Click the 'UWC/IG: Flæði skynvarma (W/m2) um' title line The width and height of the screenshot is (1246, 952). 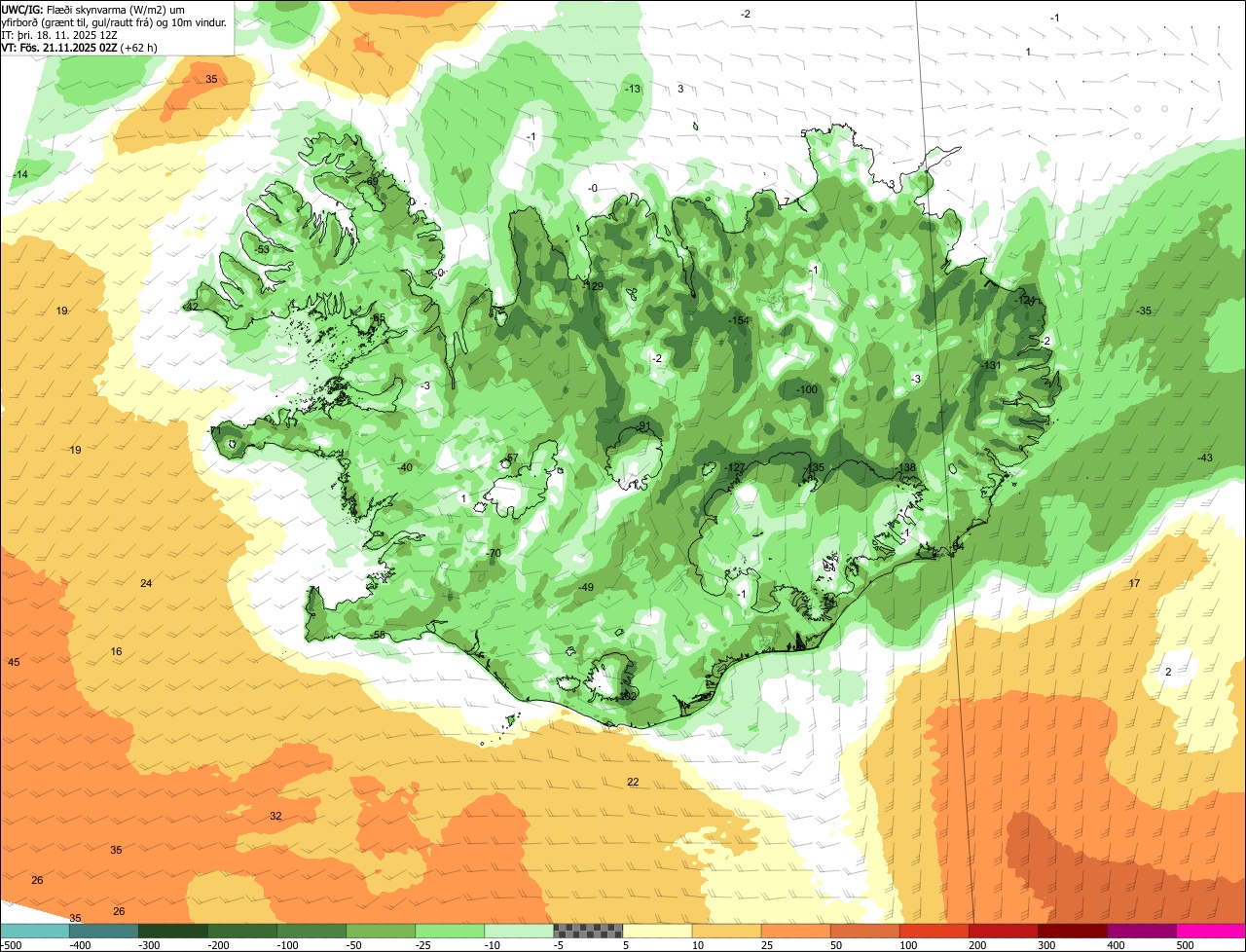[93, 9]
